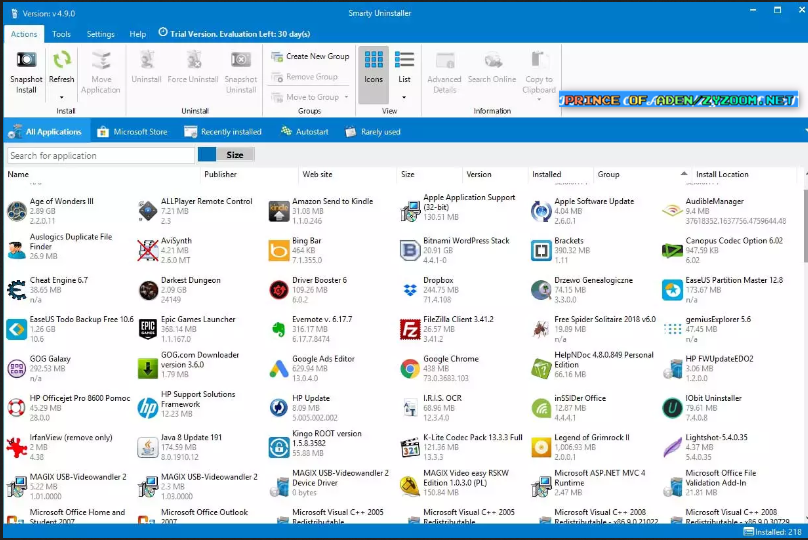This screenshot has width=808, height=540.
Task: Click the Uninstall ribbon icon
Action: pyautogui.click(x=146, y=60)
